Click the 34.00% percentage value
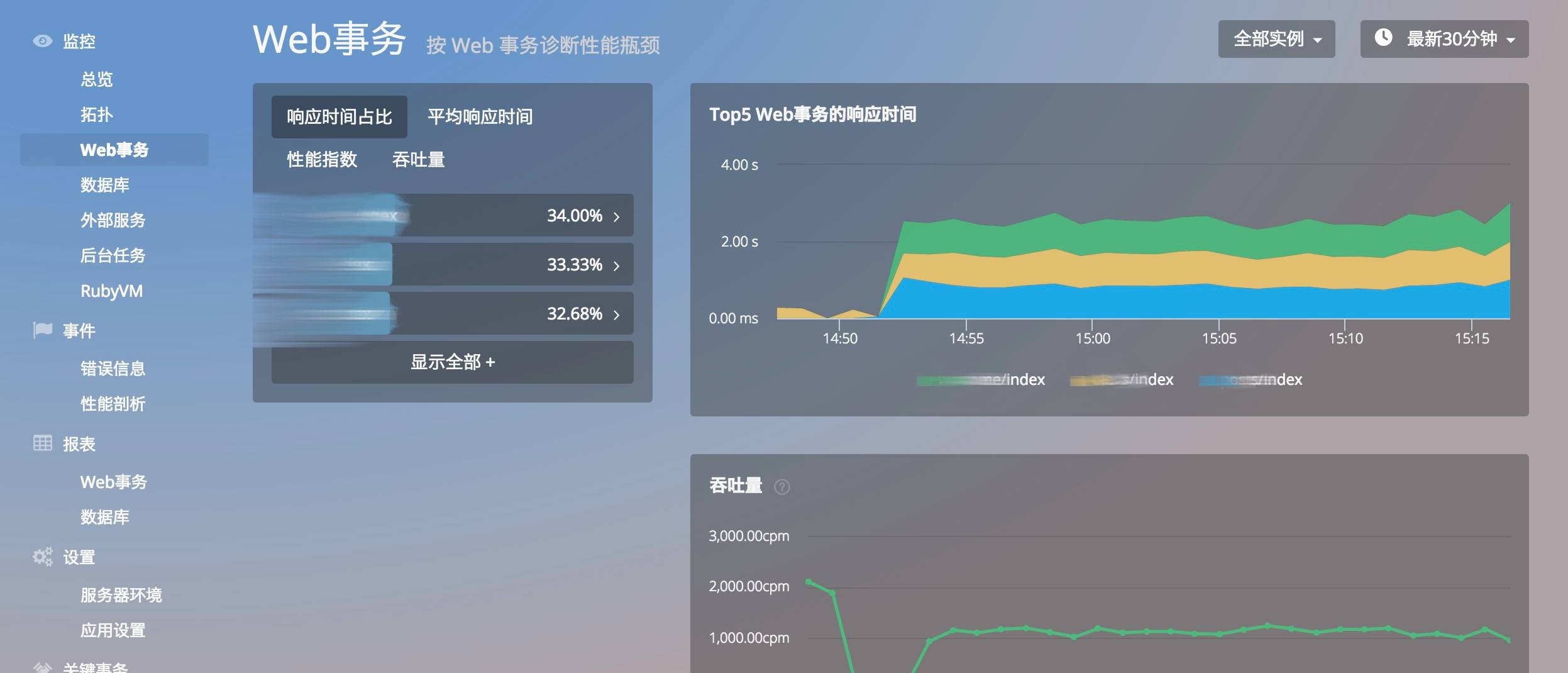 [575, 216]
